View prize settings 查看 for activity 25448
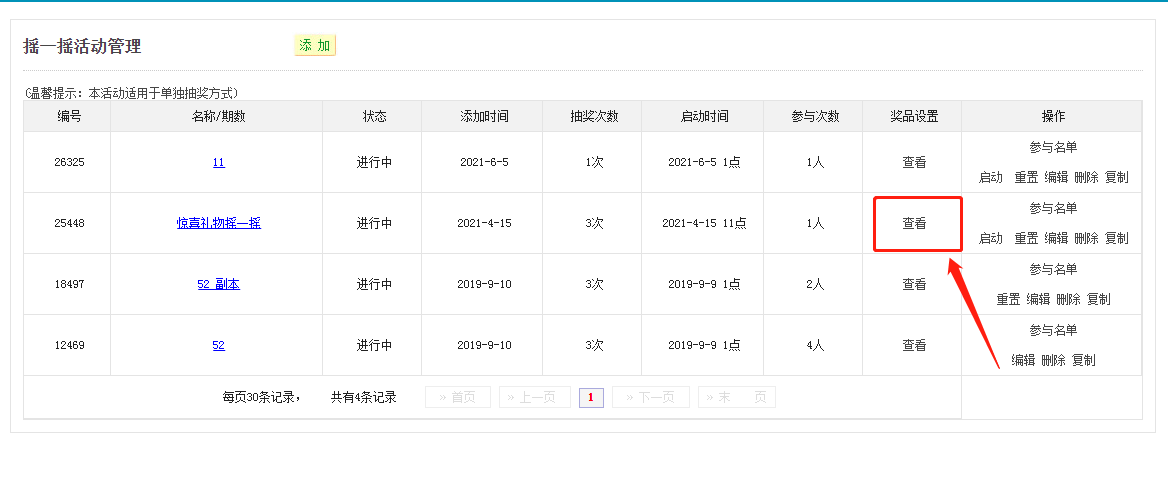 tap(914, 224)
